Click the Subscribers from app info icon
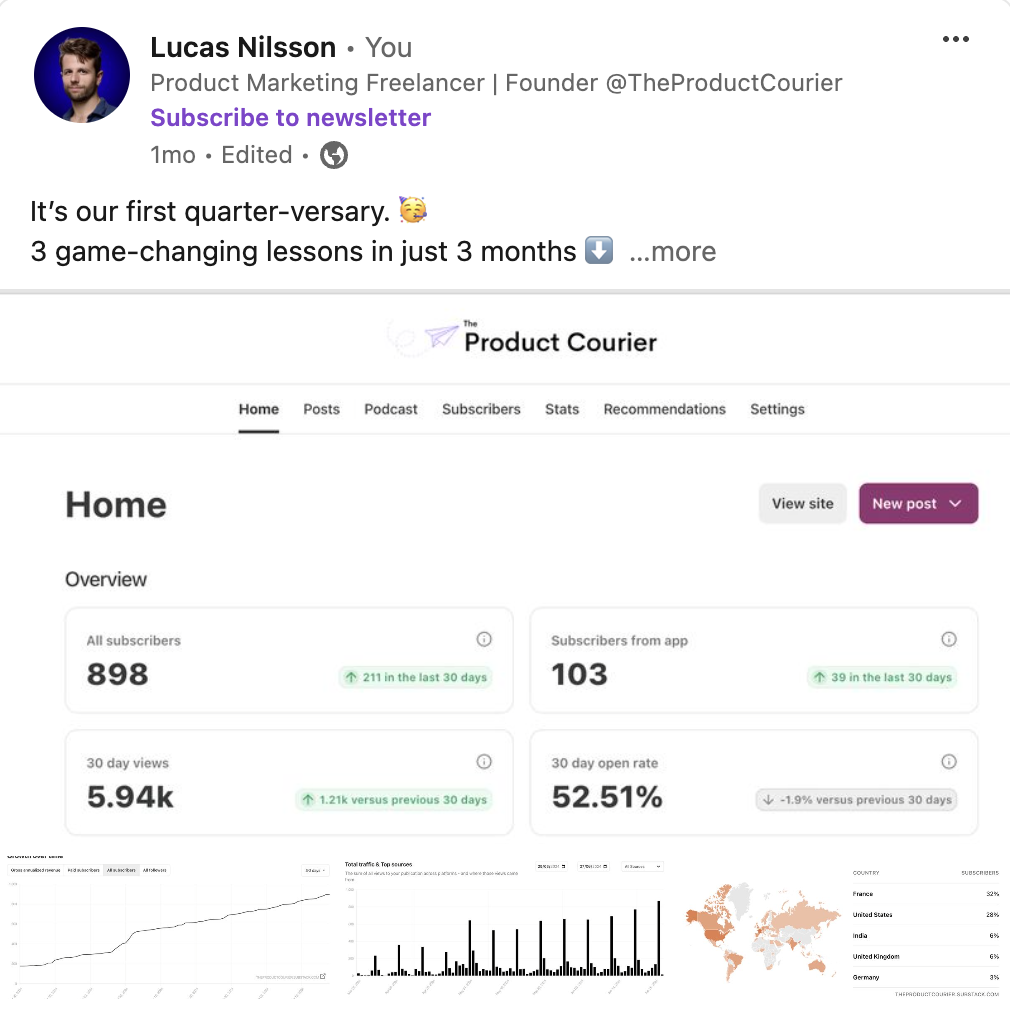This screenshot has height=1020, width=1010. coord(949,639)
